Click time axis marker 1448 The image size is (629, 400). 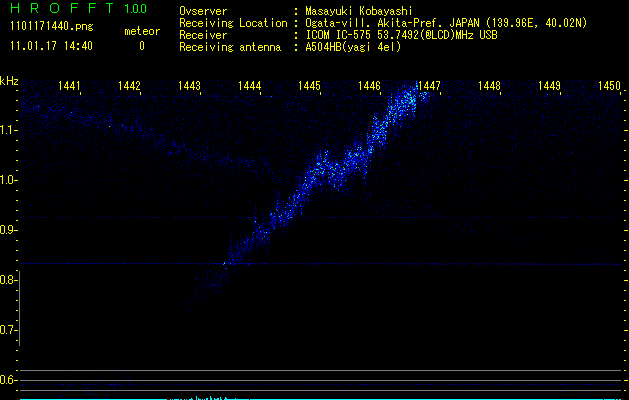pos(489,85)
